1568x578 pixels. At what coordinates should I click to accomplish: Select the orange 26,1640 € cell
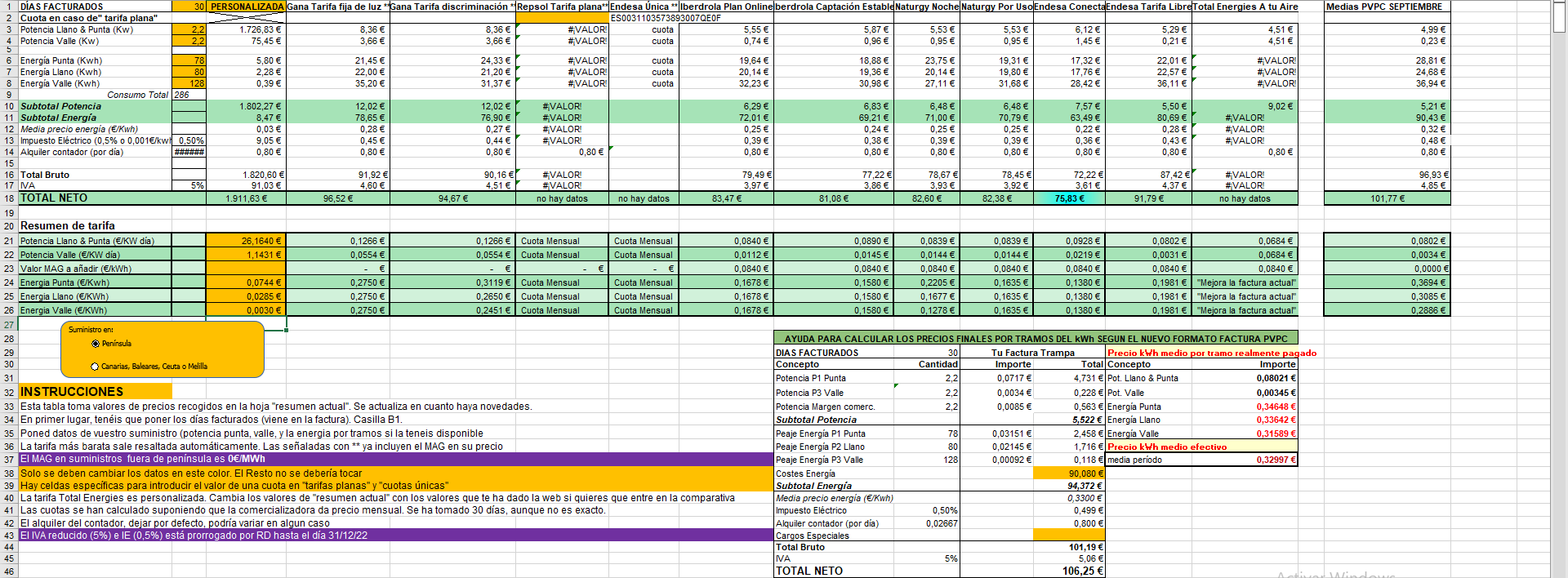point(246,241)
